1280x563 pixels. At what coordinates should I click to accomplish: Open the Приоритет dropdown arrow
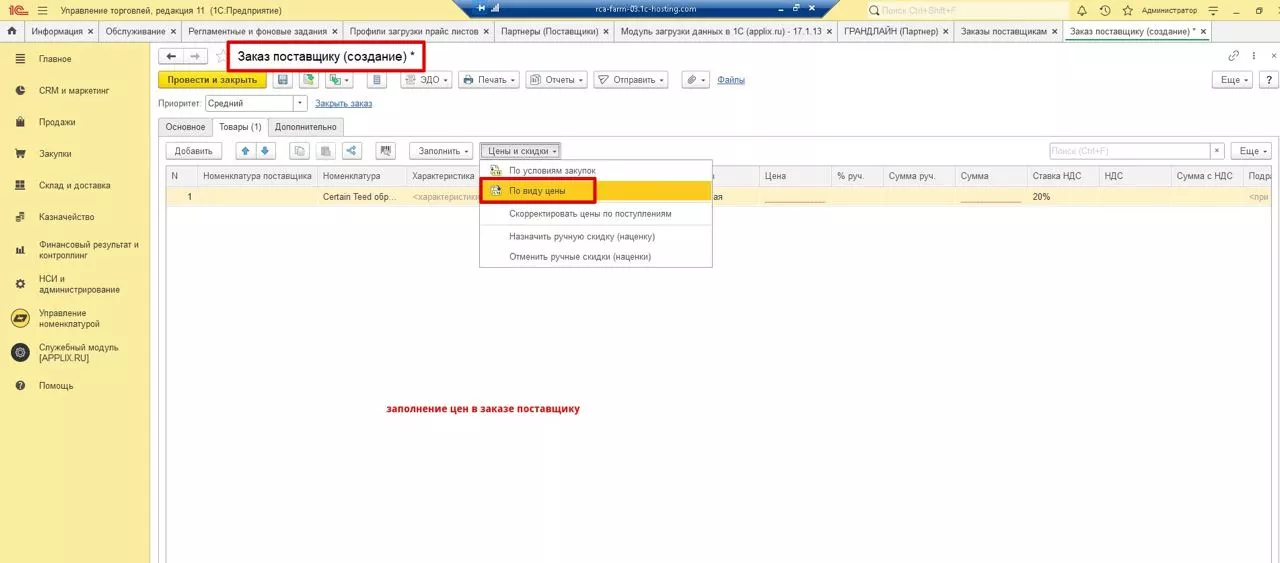click(300, 103)
